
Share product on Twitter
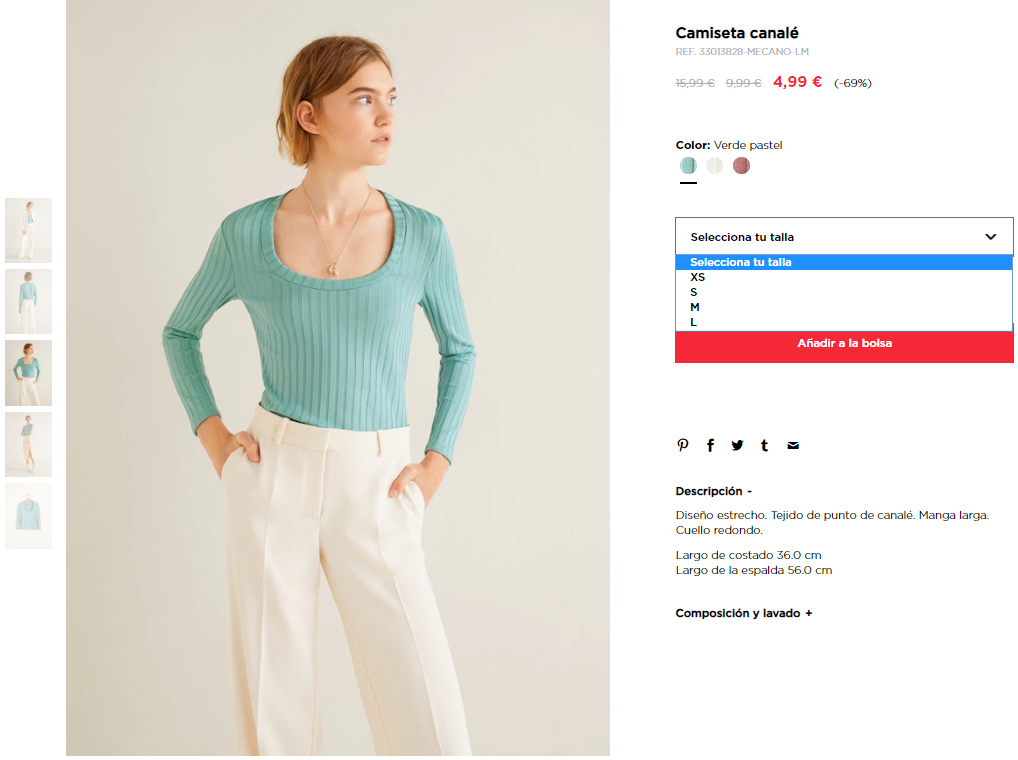point(737,445)
